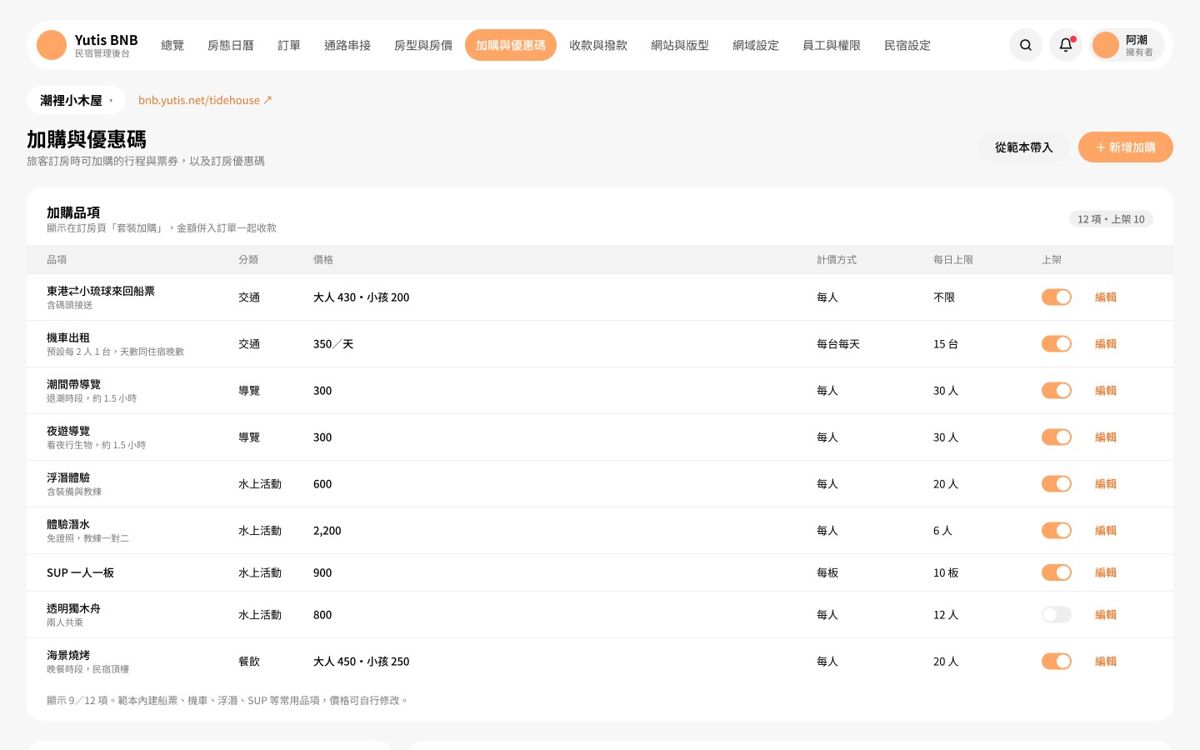Click 每台每天 pricing method cell

click(x=838, y=344)
